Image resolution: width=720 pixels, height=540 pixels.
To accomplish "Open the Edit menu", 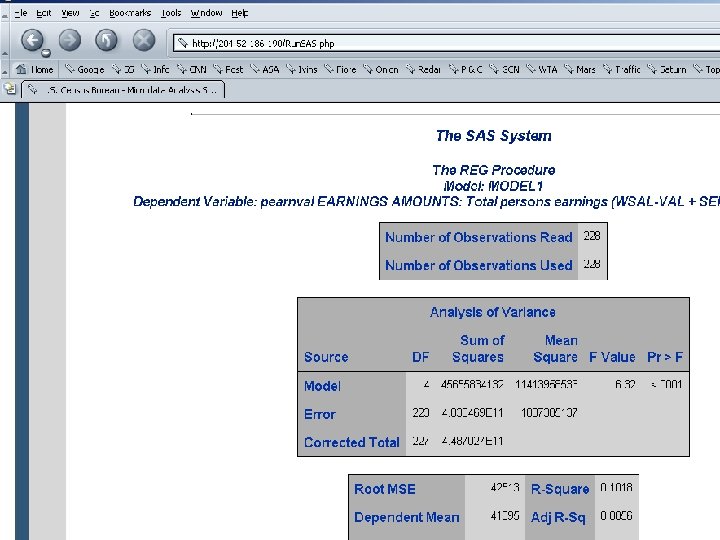I will pos(44,13).
